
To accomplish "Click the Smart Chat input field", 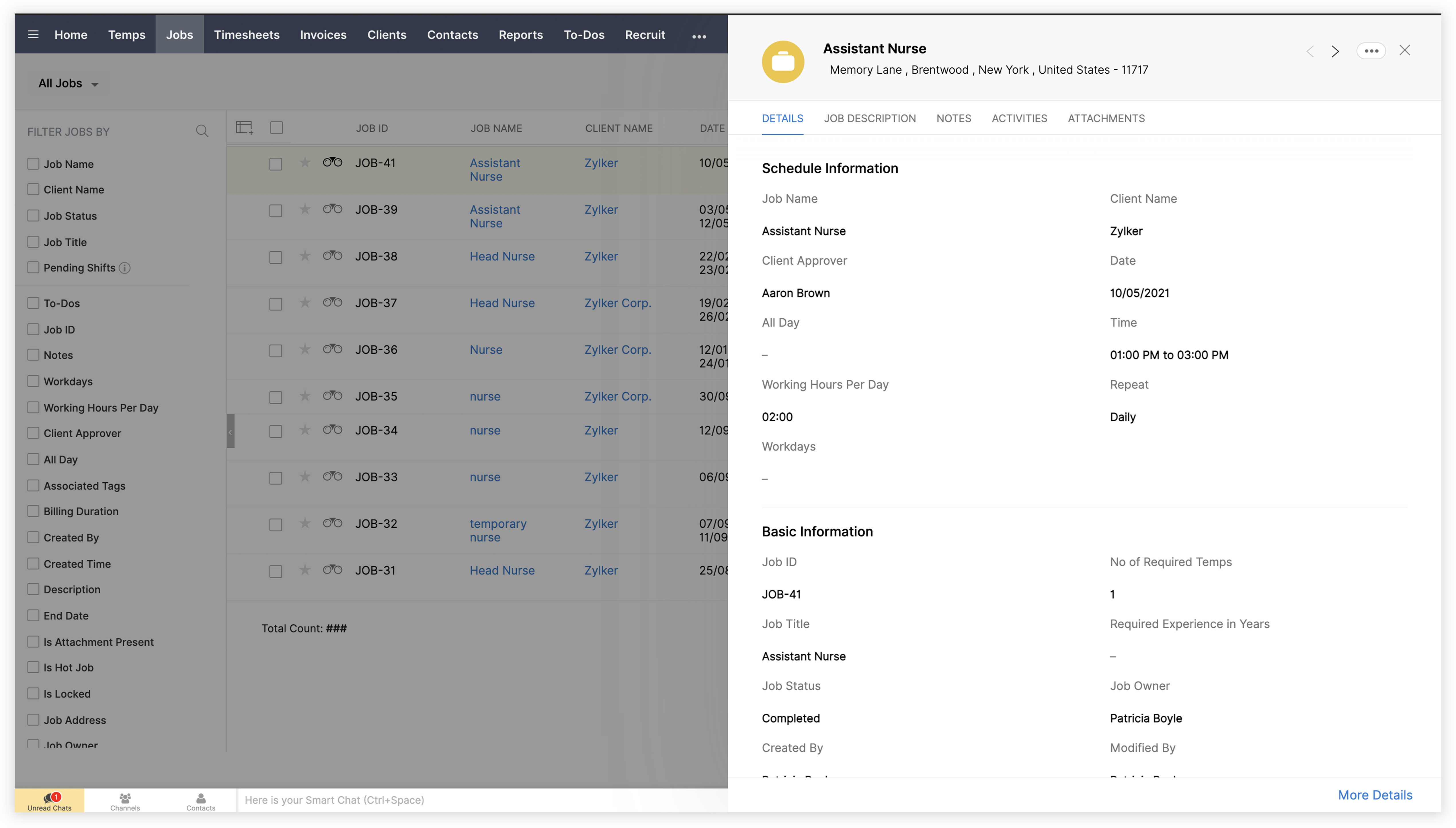I will click(x=482, y=800).
